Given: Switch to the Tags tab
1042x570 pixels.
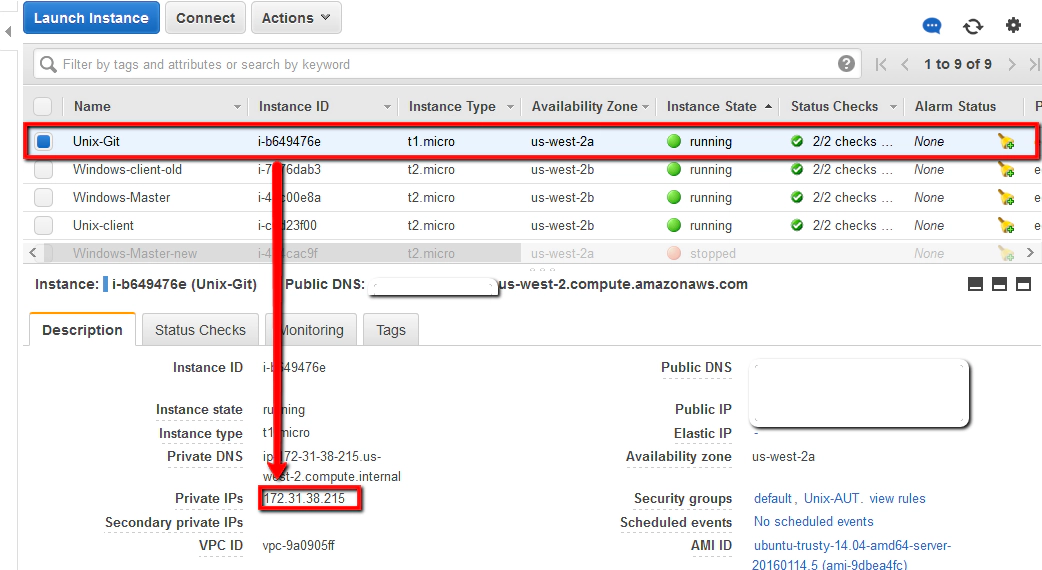Looking at the screenshot, I should [391, 330].
